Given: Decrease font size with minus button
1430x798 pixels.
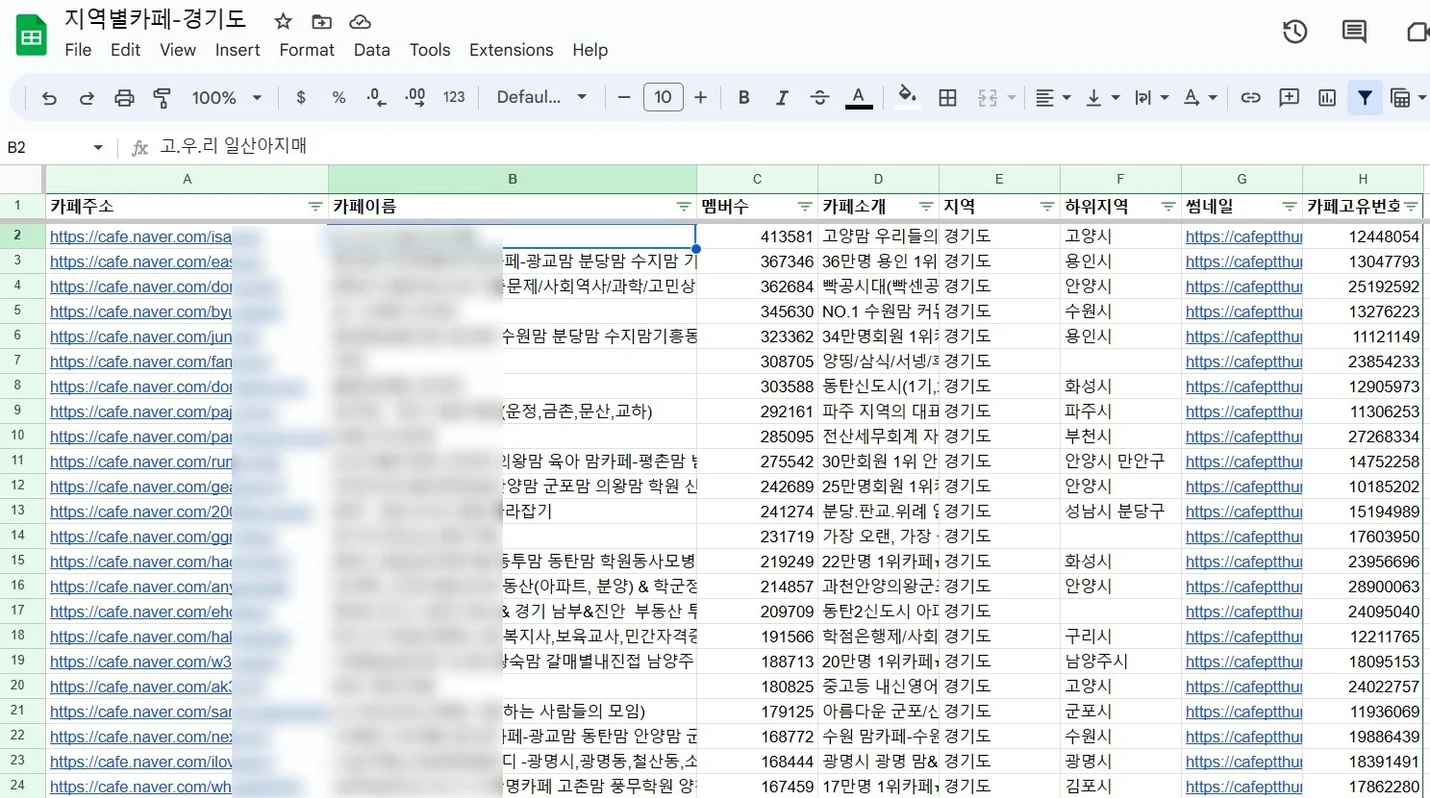Looking at the screenshot, I should point(625,98).
